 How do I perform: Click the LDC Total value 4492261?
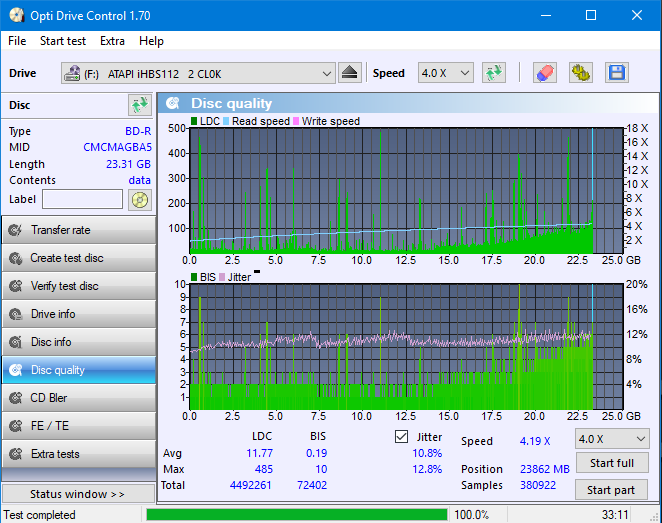click(x=250, y=485)
